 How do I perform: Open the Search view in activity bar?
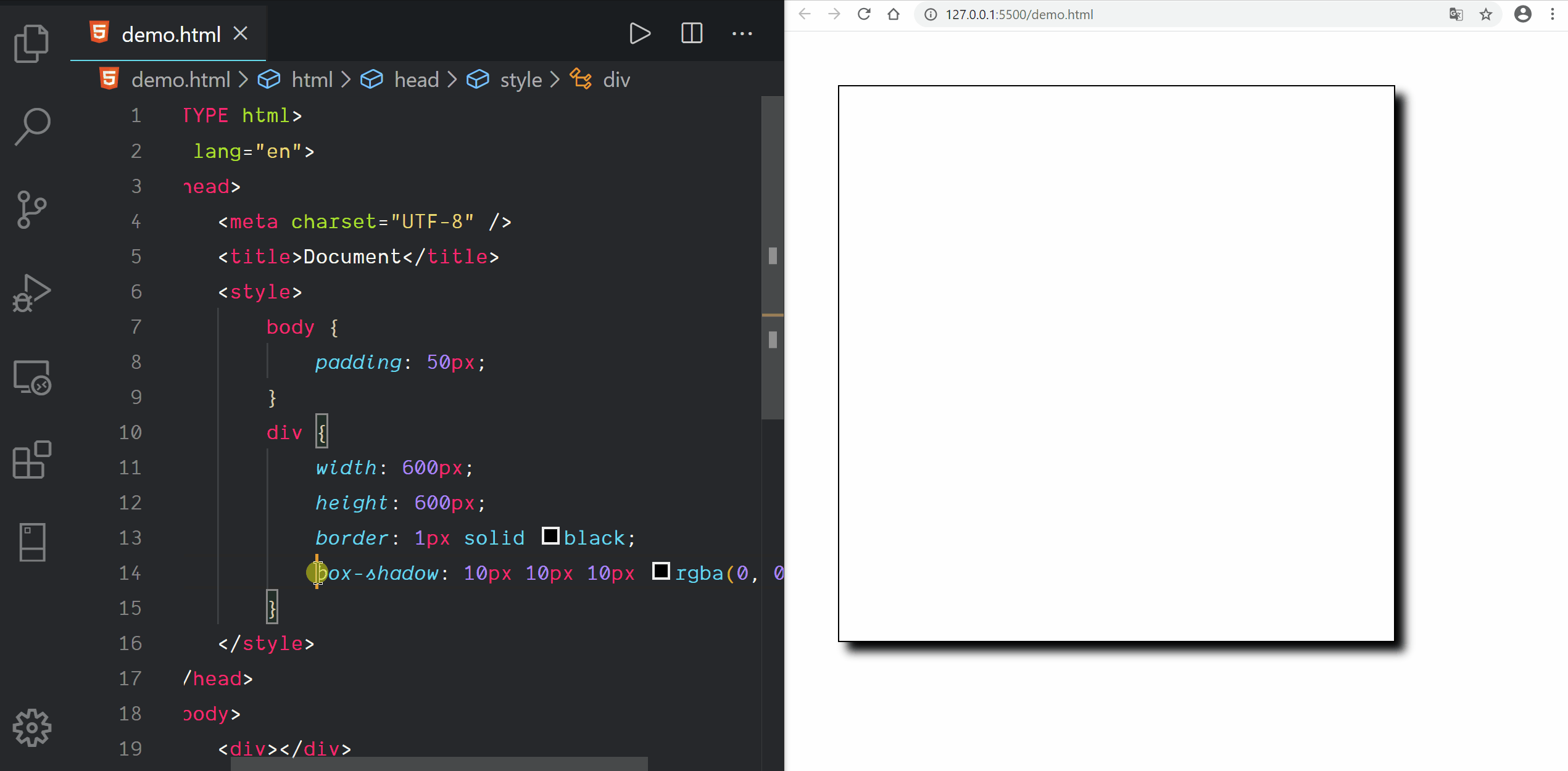31,126
